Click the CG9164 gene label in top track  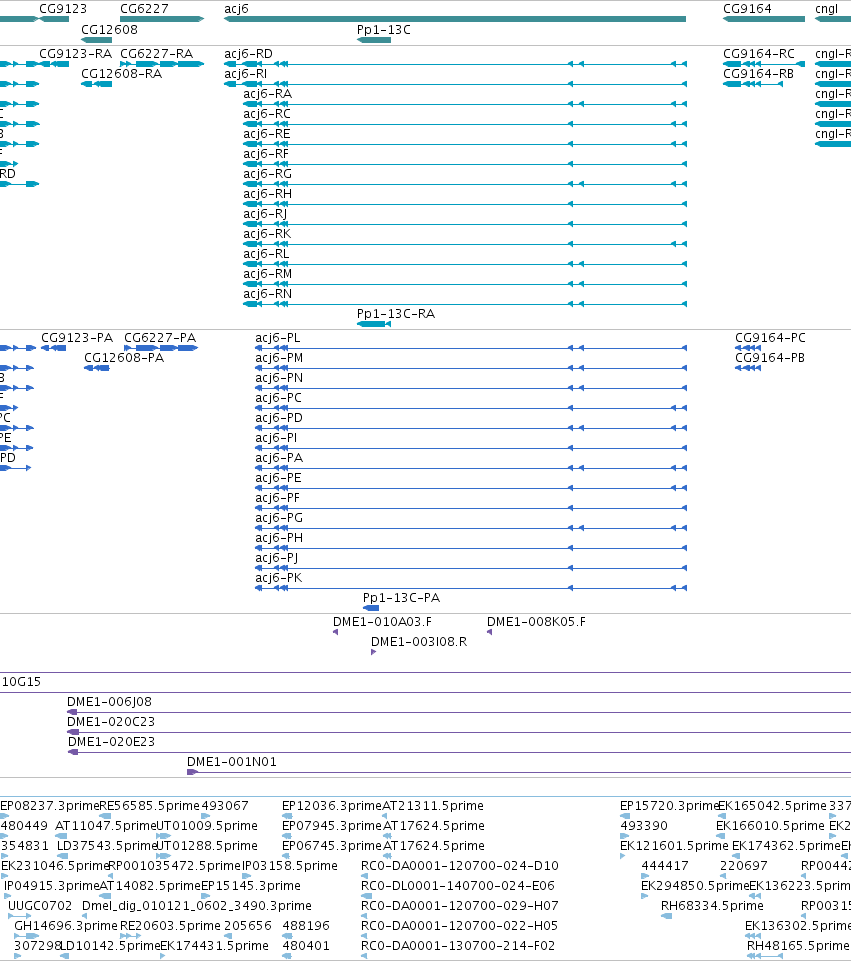pos(747,9)
